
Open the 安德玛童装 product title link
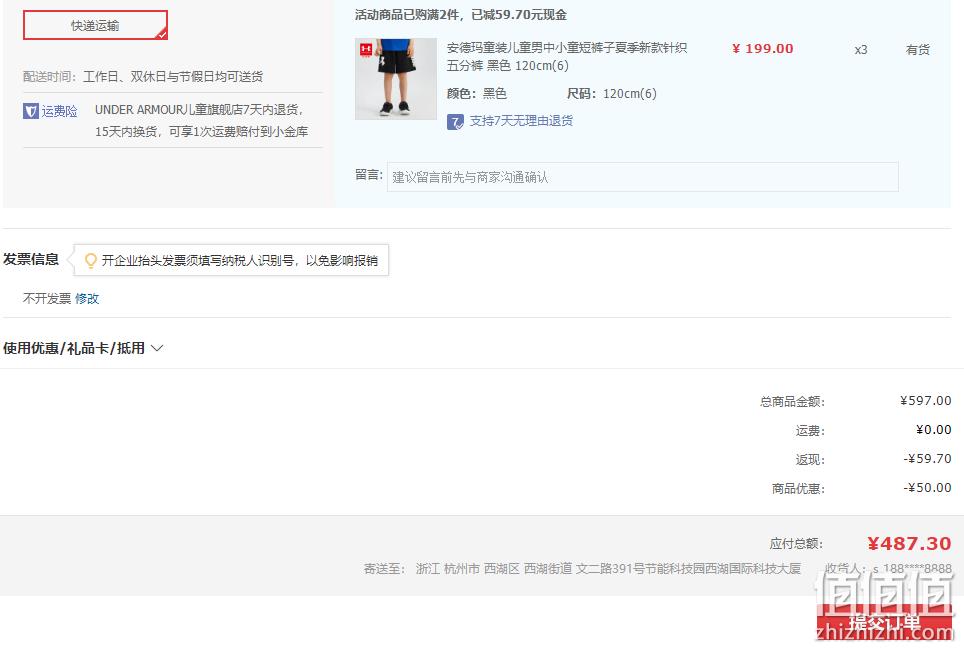567,57
